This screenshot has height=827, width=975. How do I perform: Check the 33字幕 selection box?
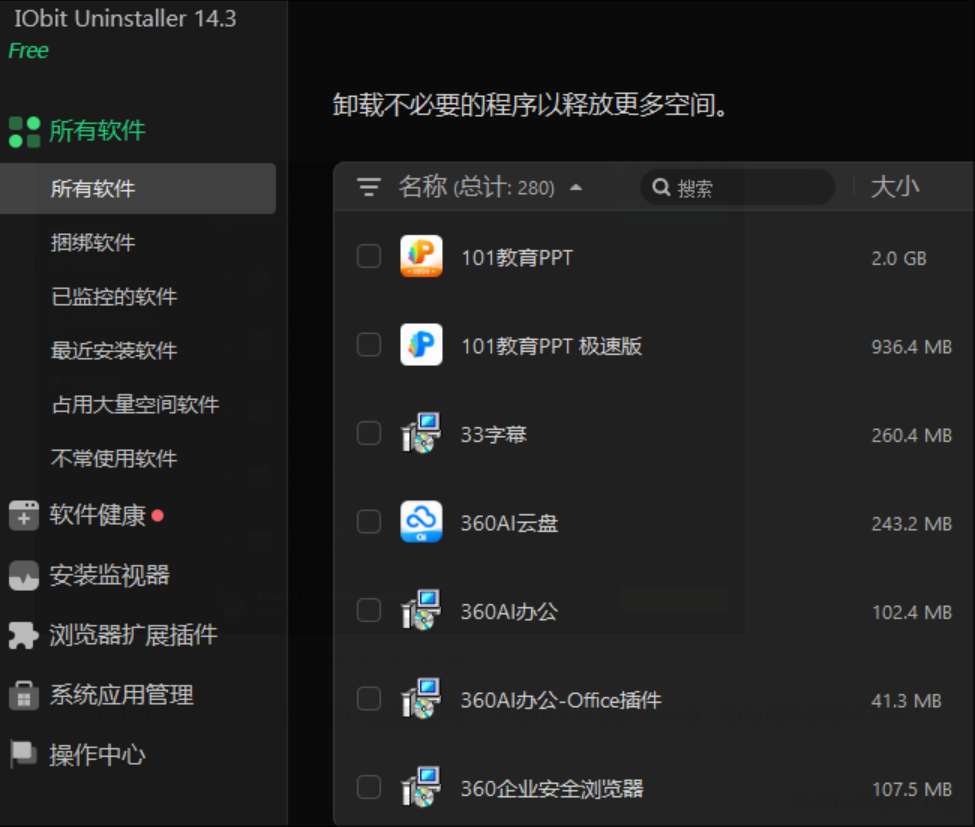coord(368,433)
